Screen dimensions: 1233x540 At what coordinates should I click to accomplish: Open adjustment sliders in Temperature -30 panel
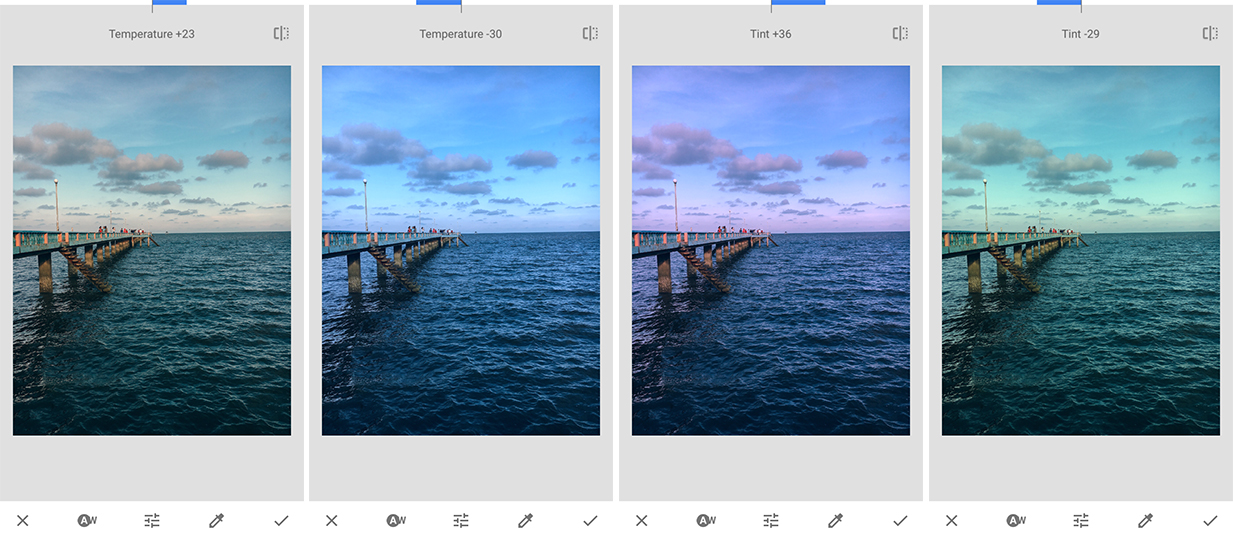[461, 520]
